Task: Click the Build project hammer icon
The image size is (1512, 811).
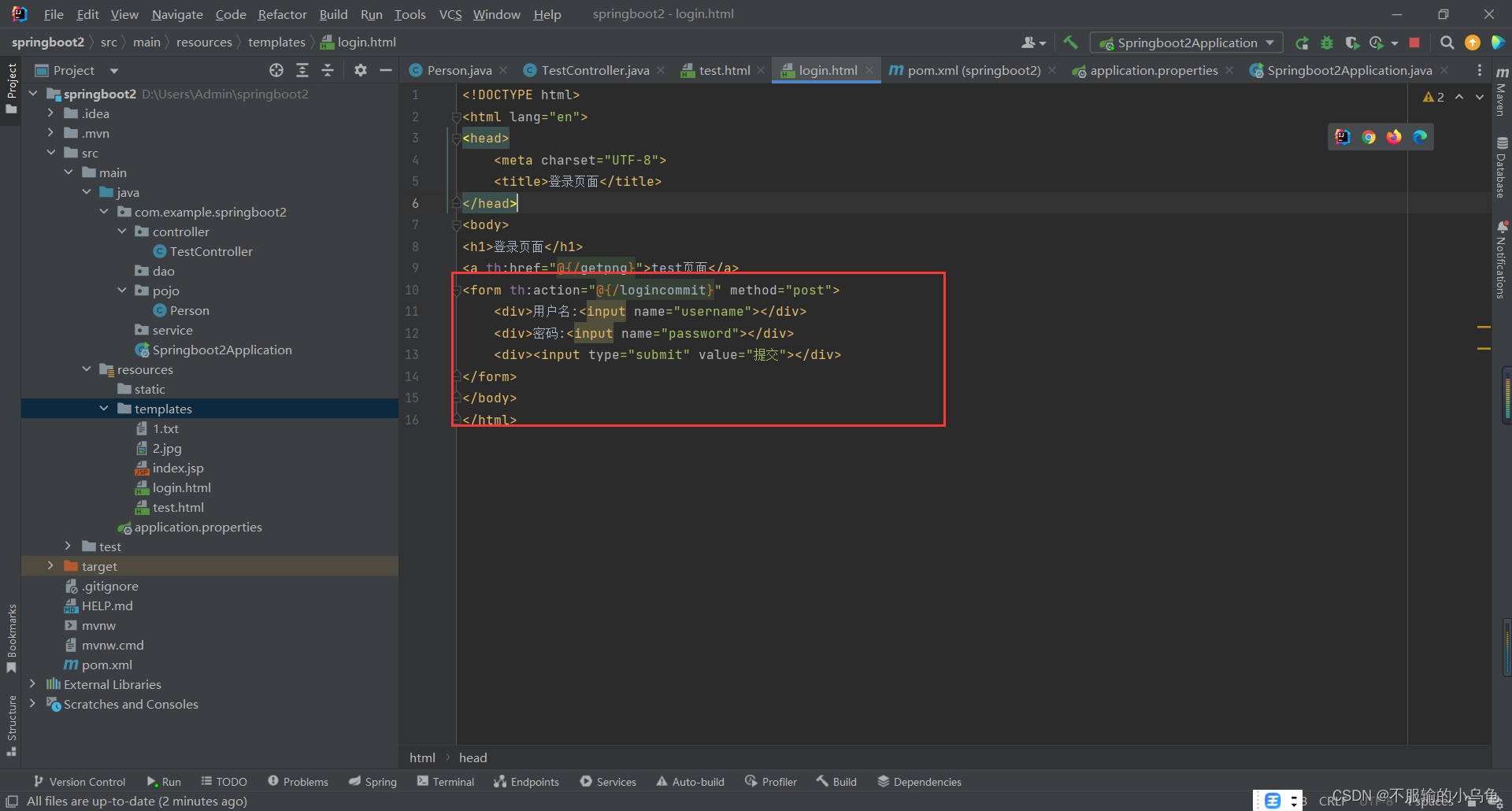Action: click(1069, 43)
